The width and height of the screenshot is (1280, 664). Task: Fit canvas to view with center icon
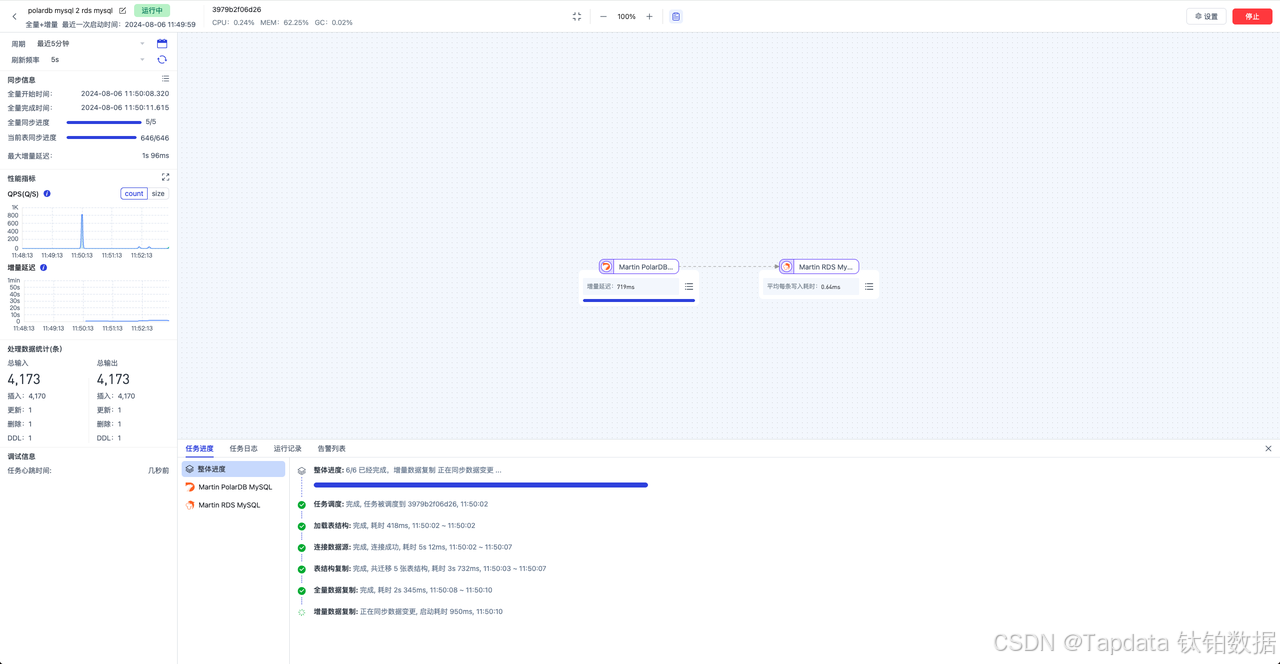(577, 16)
